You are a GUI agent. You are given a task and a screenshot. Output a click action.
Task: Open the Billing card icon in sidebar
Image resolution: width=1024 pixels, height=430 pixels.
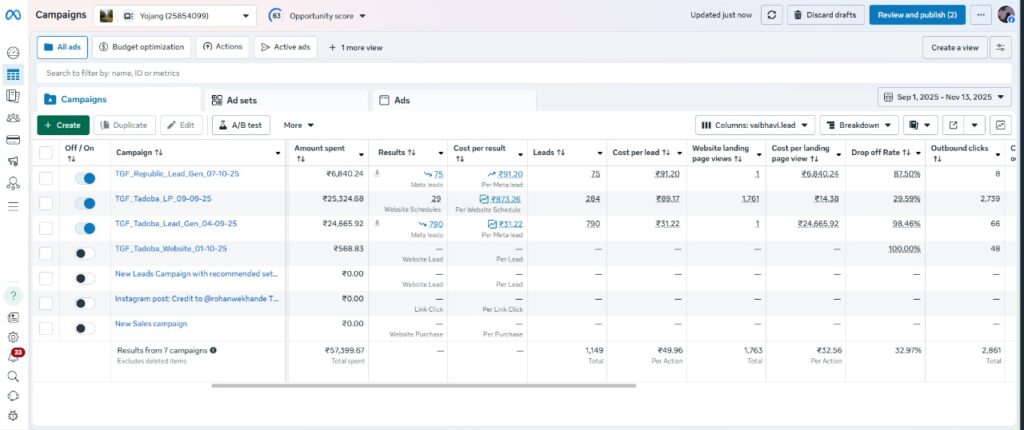pyautogui.click(x=13, y=140)
